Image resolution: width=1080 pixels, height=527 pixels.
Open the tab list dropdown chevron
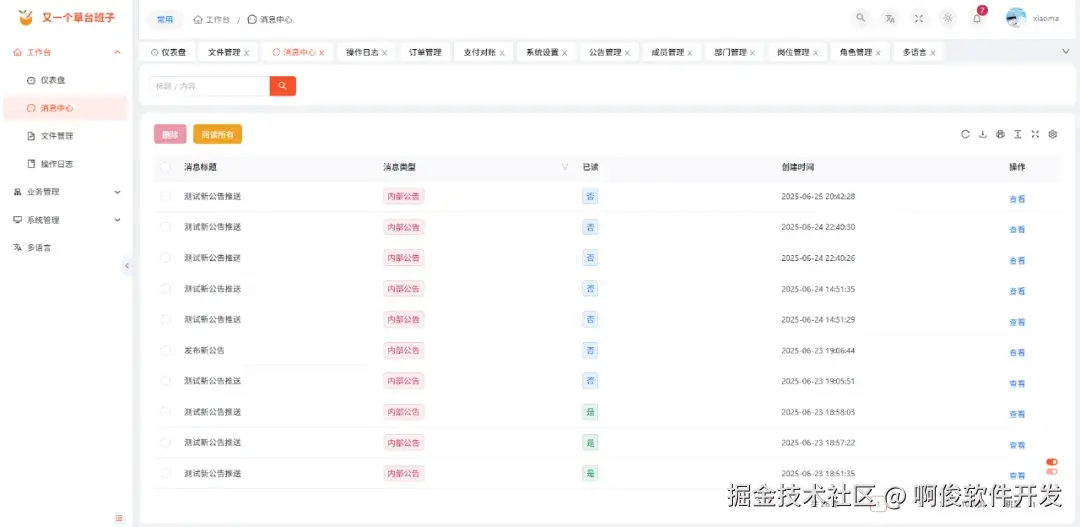point(1066,52)
